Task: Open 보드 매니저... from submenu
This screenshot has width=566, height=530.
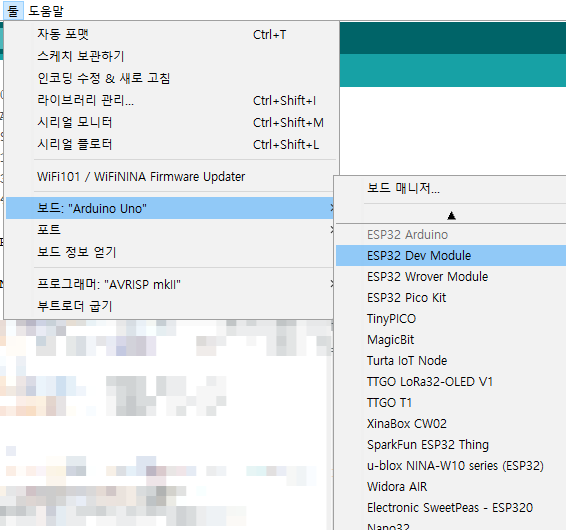Action: (x=451, y=188)
